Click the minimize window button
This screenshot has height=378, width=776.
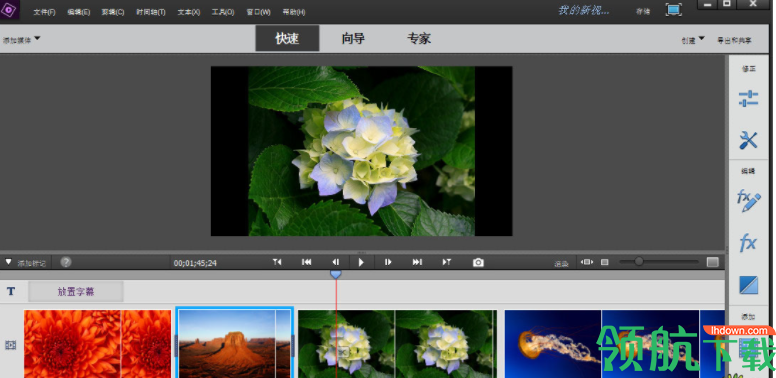708,4
